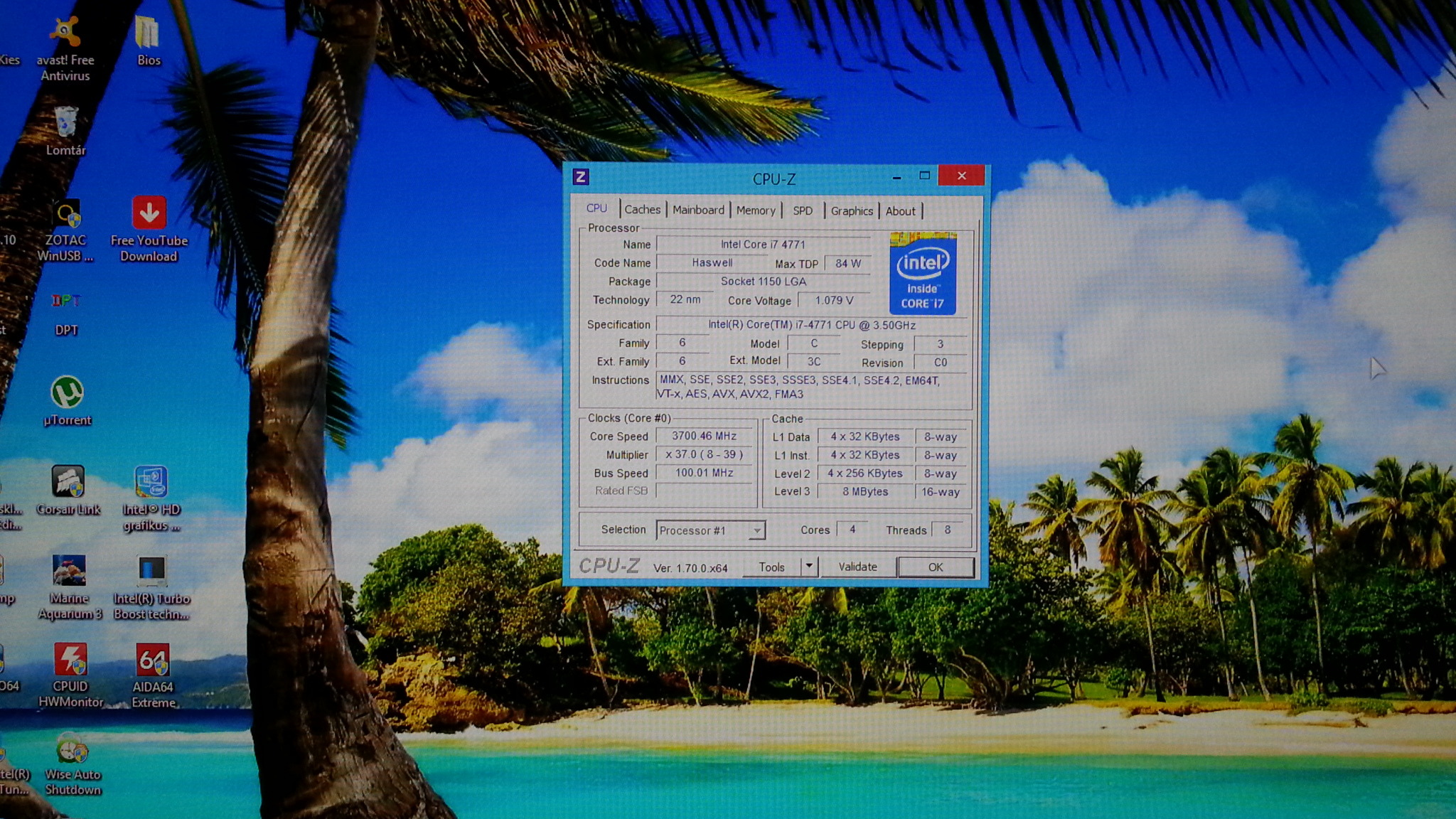This screenshot has height=819, width=1456.
Task: Expand the Tools dropdown arrow
Action: pos(808,567)
